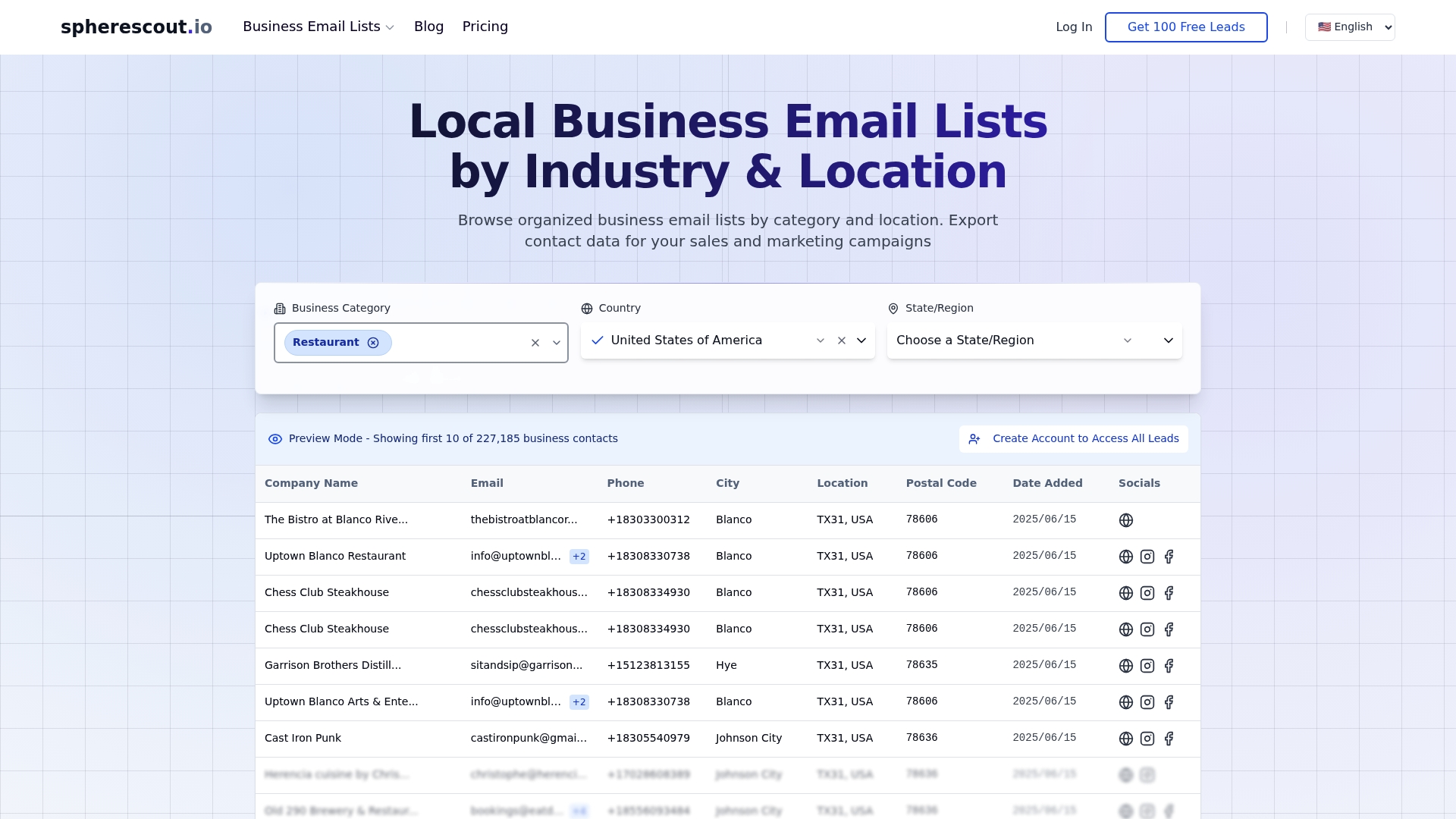Click Get 100 Free Leads button

(x=1186, y=27)
